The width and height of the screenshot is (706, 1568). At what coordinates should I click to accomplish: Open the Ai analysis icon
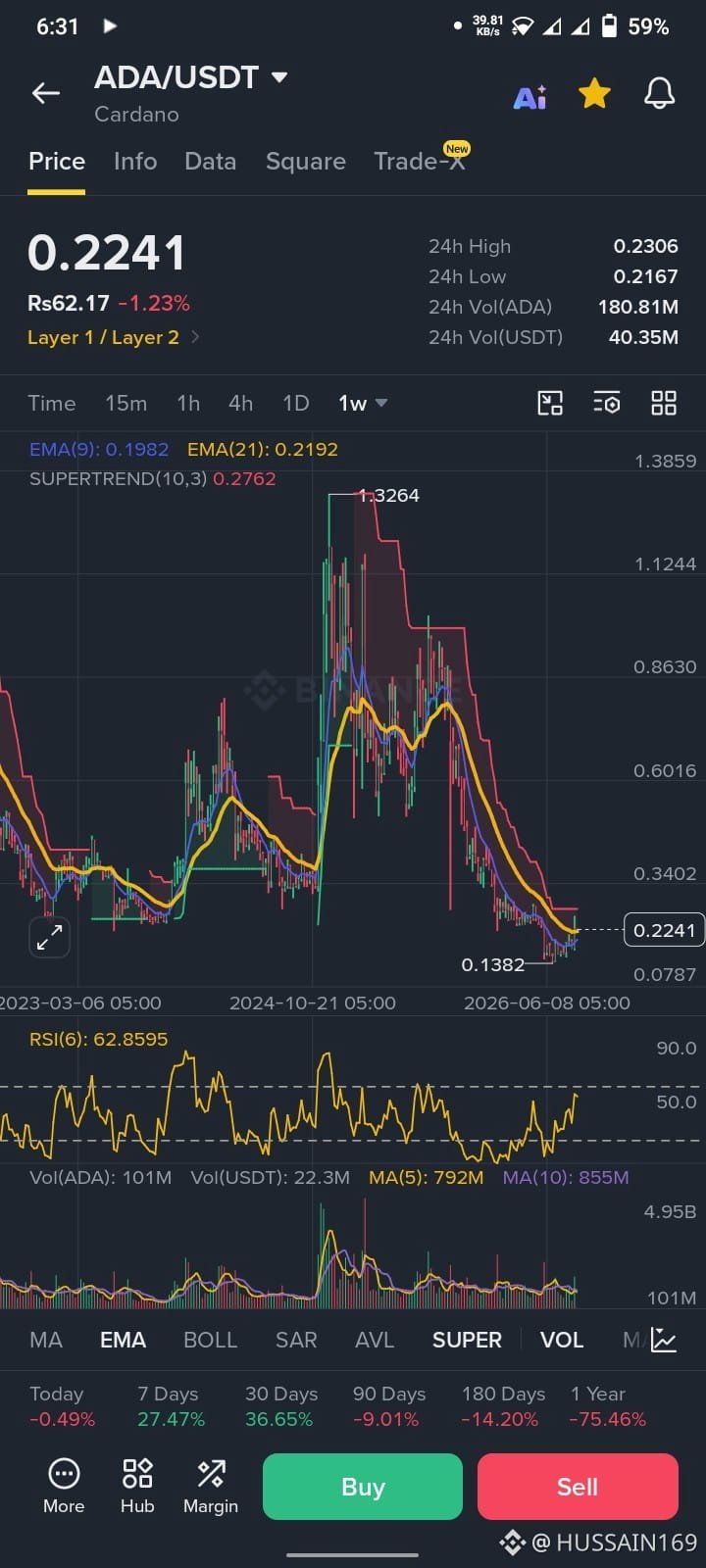pyautogui.click(x=529, y=97)
